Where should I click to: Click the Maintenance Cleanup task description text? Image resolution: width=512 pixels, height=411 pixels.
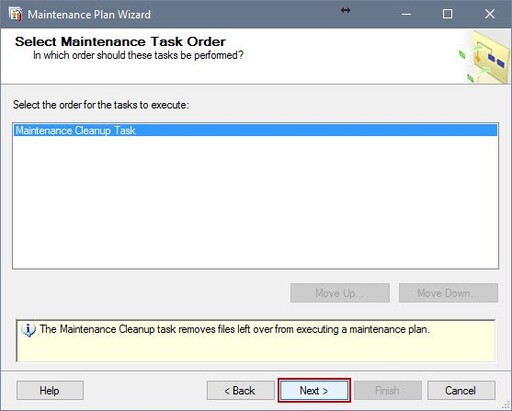[x=235, y=329]
